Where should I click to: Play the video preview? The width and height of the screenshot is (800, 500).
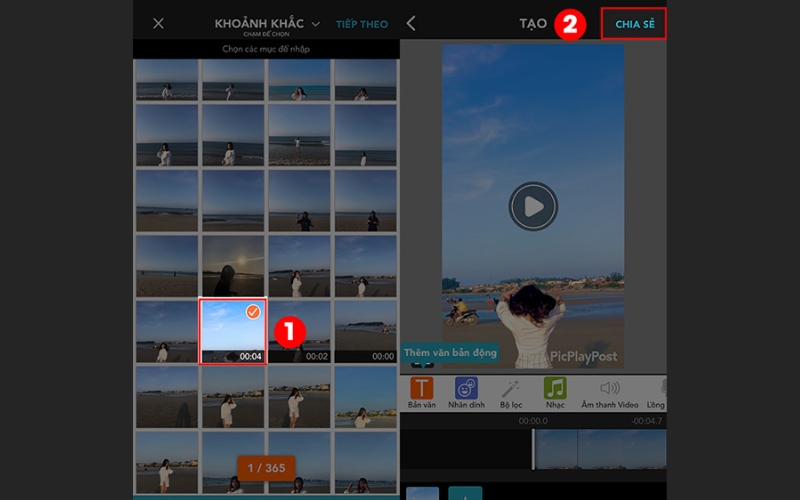[x=533, y=207]
